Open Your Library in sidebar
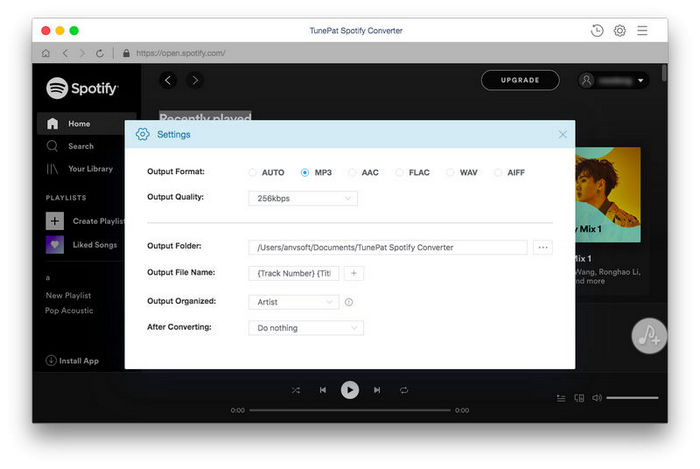This screenshot has width=700, height=469. 90,169
